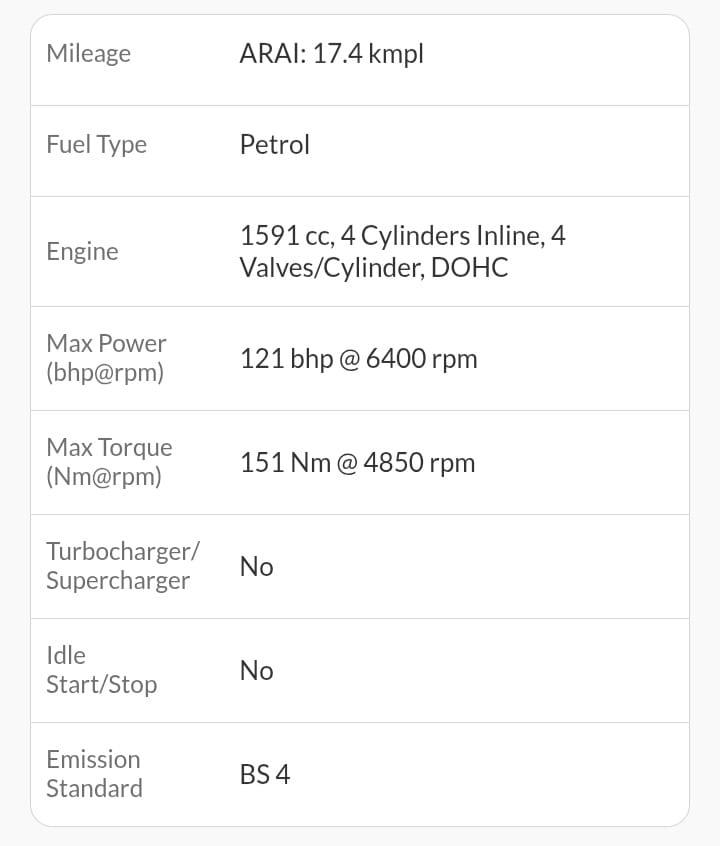Click the Emission Standard label
Viewport: 720px width, 846px height.
pyautogui.click(x=94, y=774)
